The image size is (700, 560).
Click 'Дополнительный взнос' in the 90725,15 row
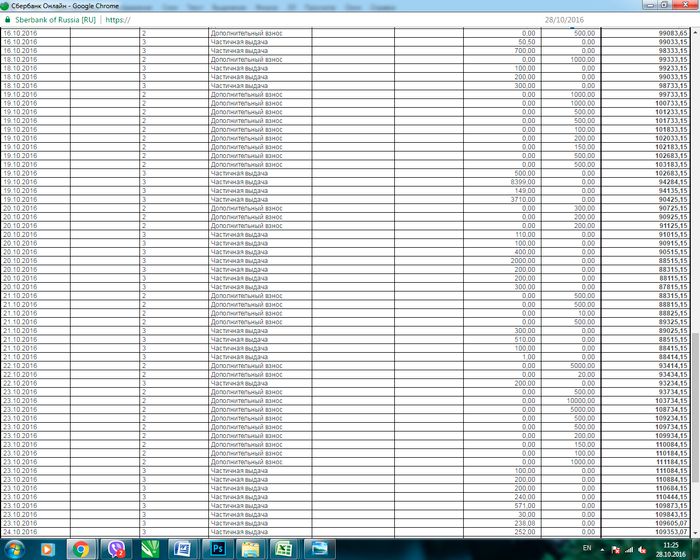246,208
